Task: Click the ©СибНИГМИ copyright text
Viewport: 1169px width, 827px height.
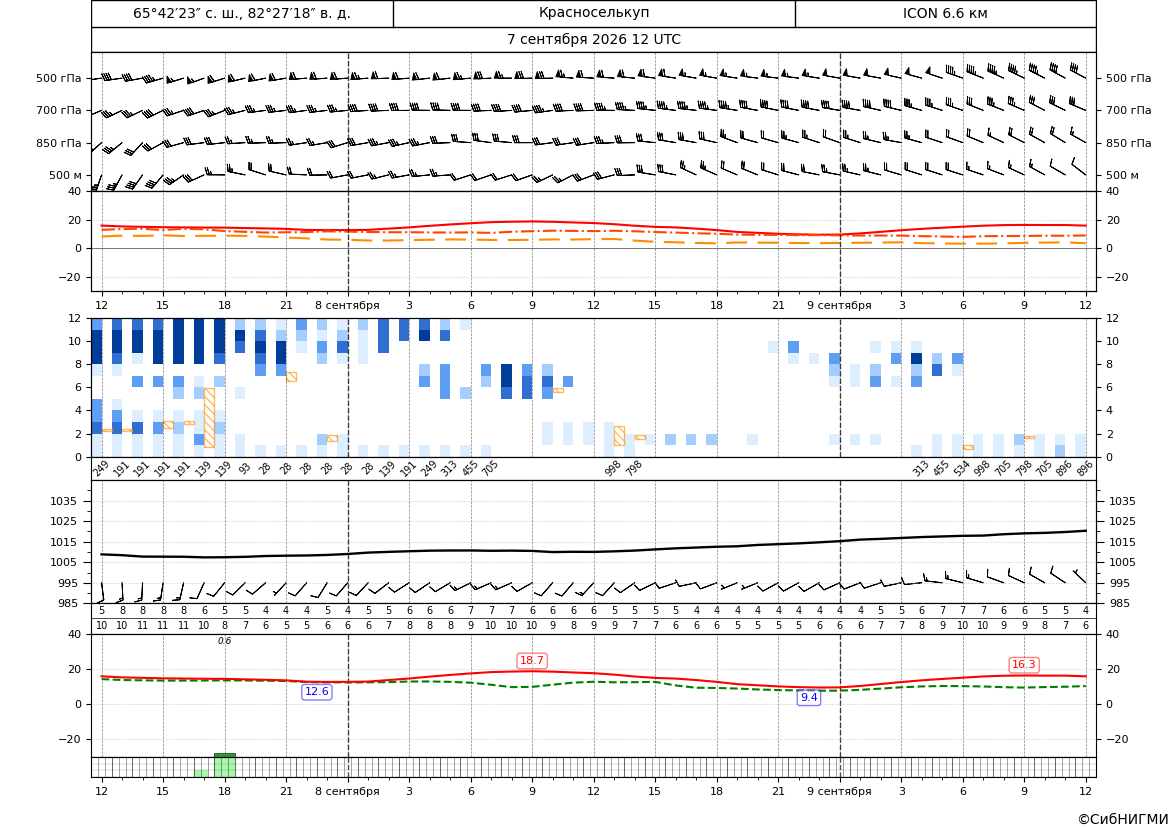Action: (x=1122, y=819)
